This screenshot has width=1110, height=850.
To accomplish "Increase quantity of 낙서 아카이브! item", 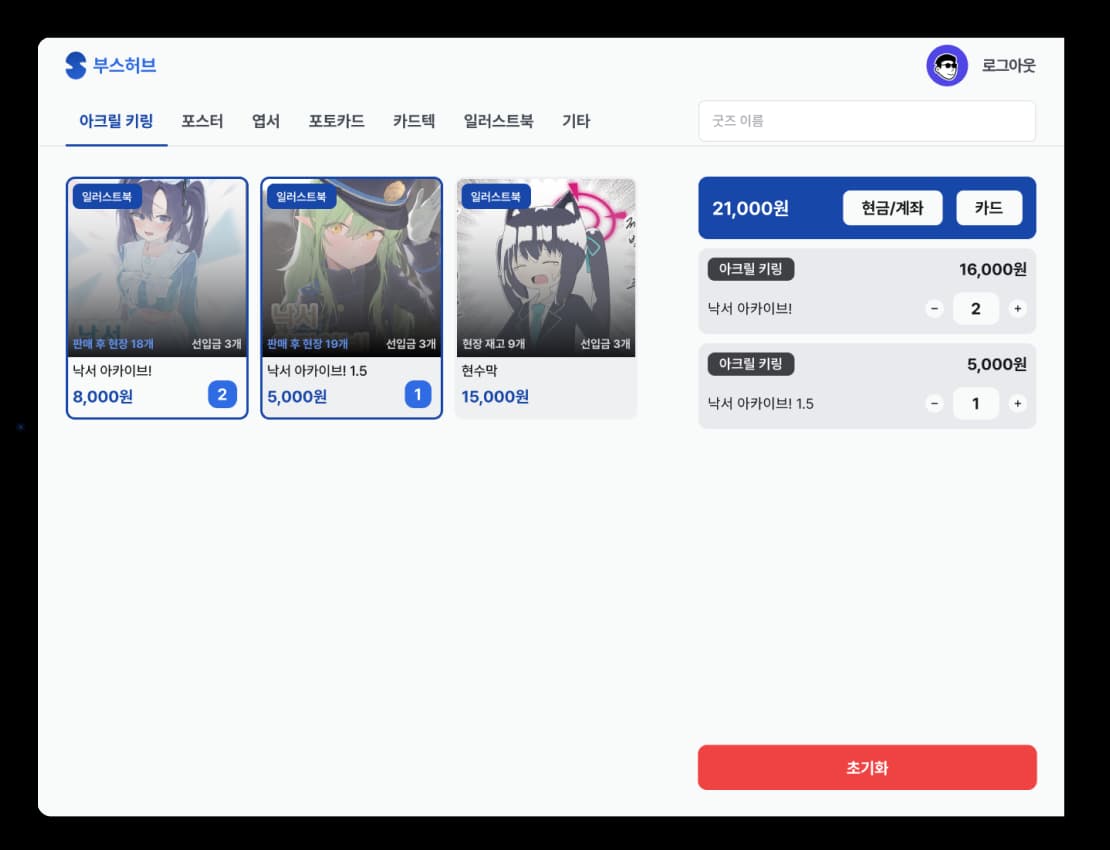I will 1017,309.
